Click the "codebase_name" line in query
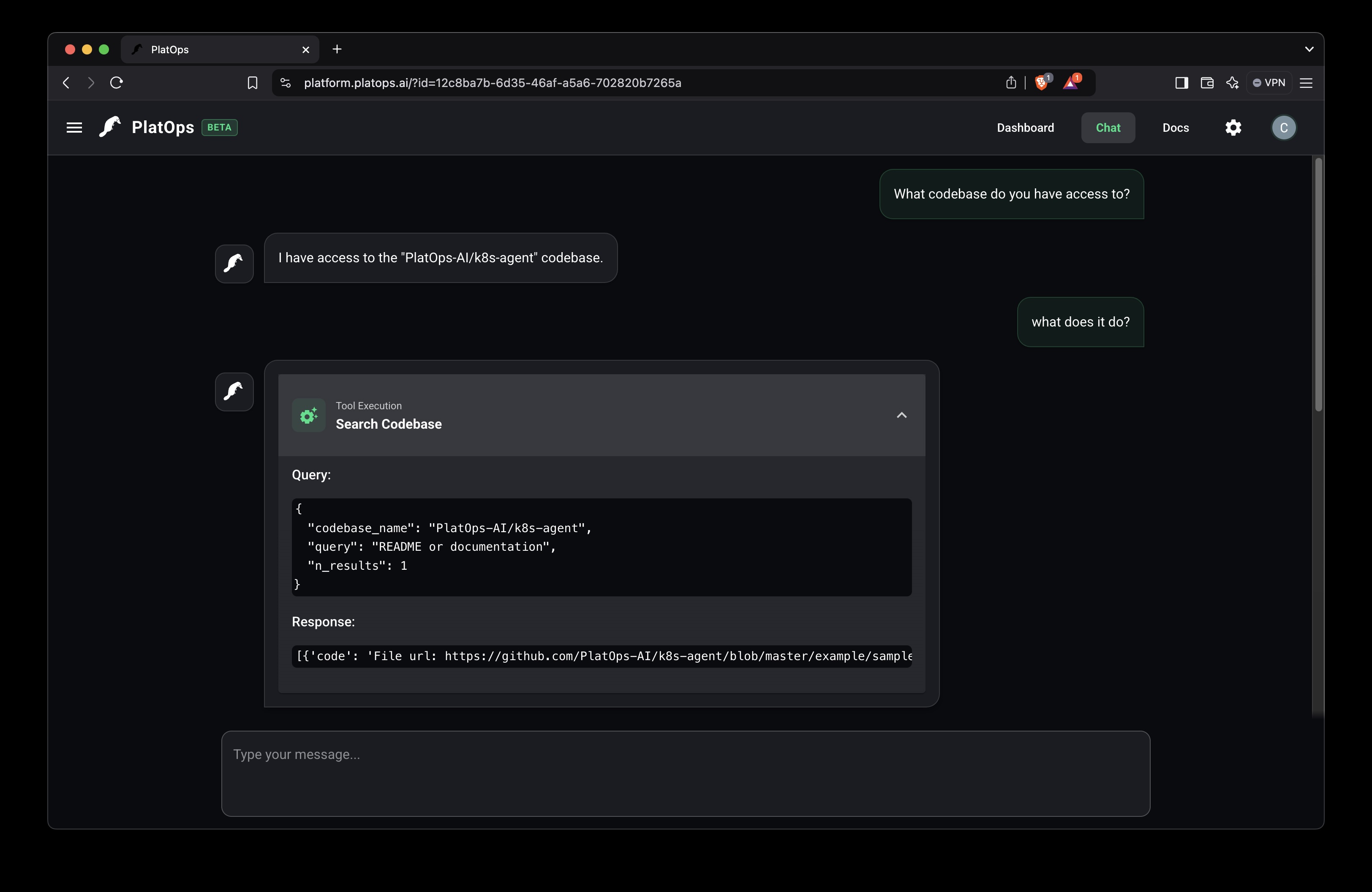 [x=449, y=528]
